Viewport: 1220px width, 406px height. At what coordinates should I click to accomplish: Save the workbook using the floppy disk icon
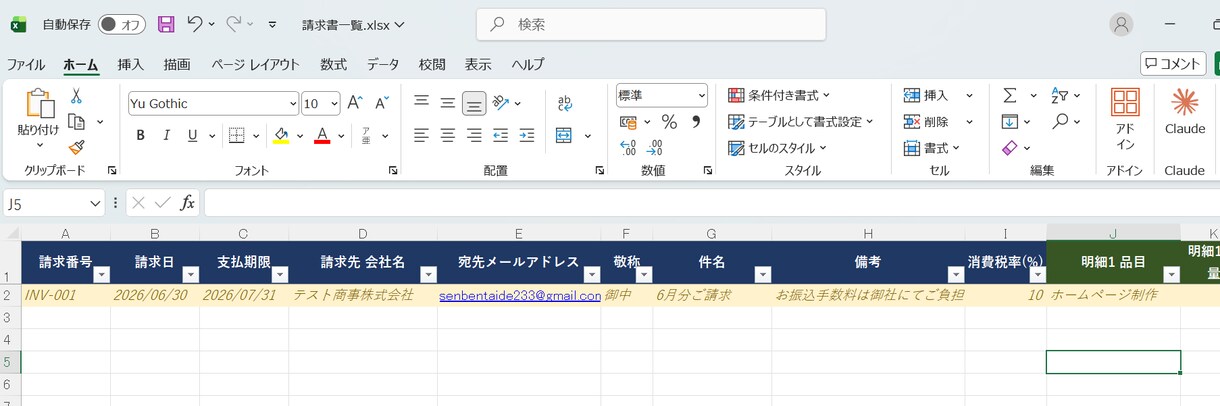click(166, 24)
